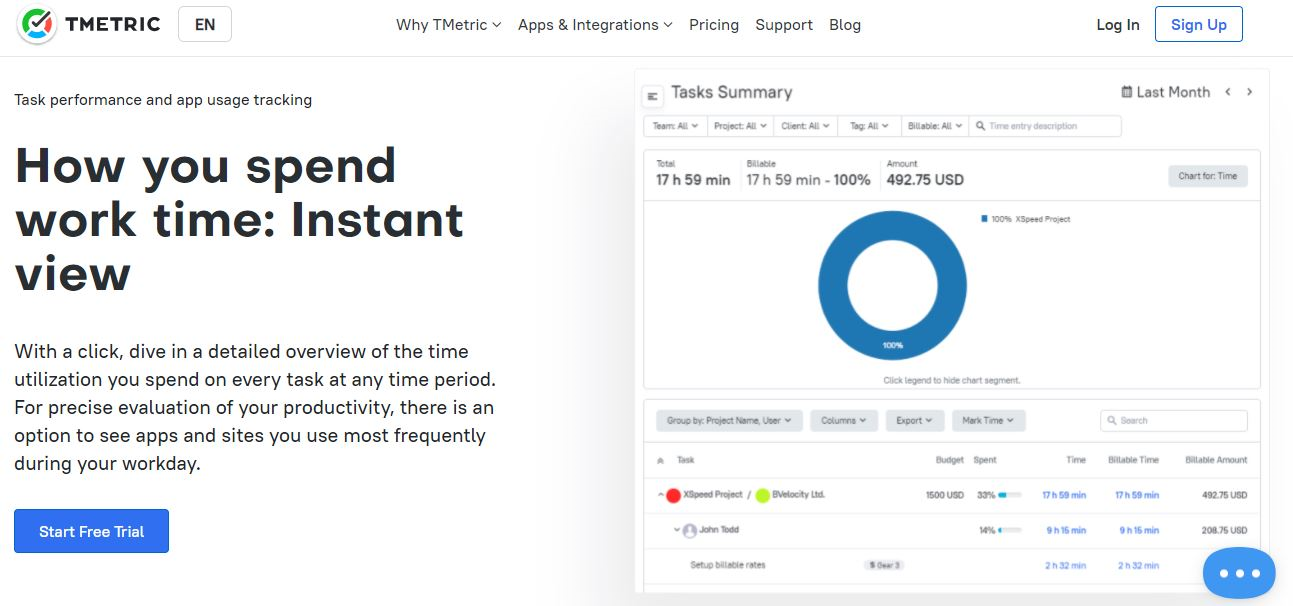Click the table Search field
The image size is (1293, 606).
(1174, 421)
